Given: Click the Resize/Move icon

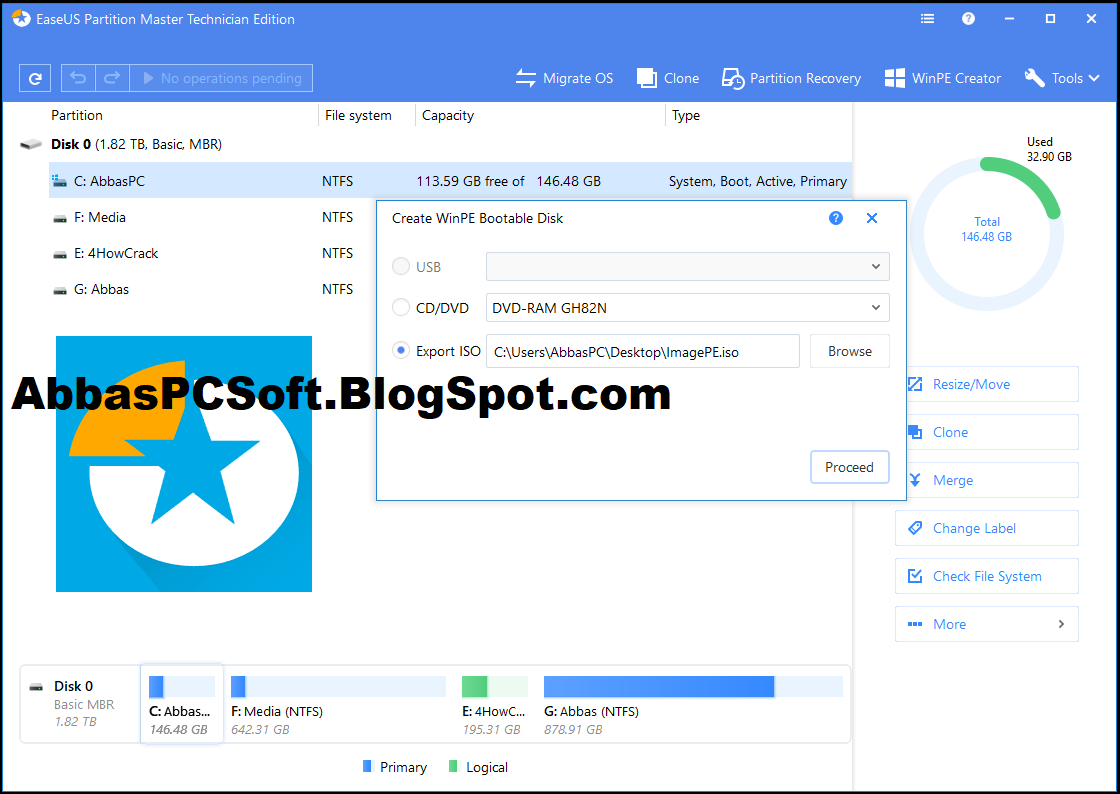Looking at the screenshot, I should (x=915, y=384).
